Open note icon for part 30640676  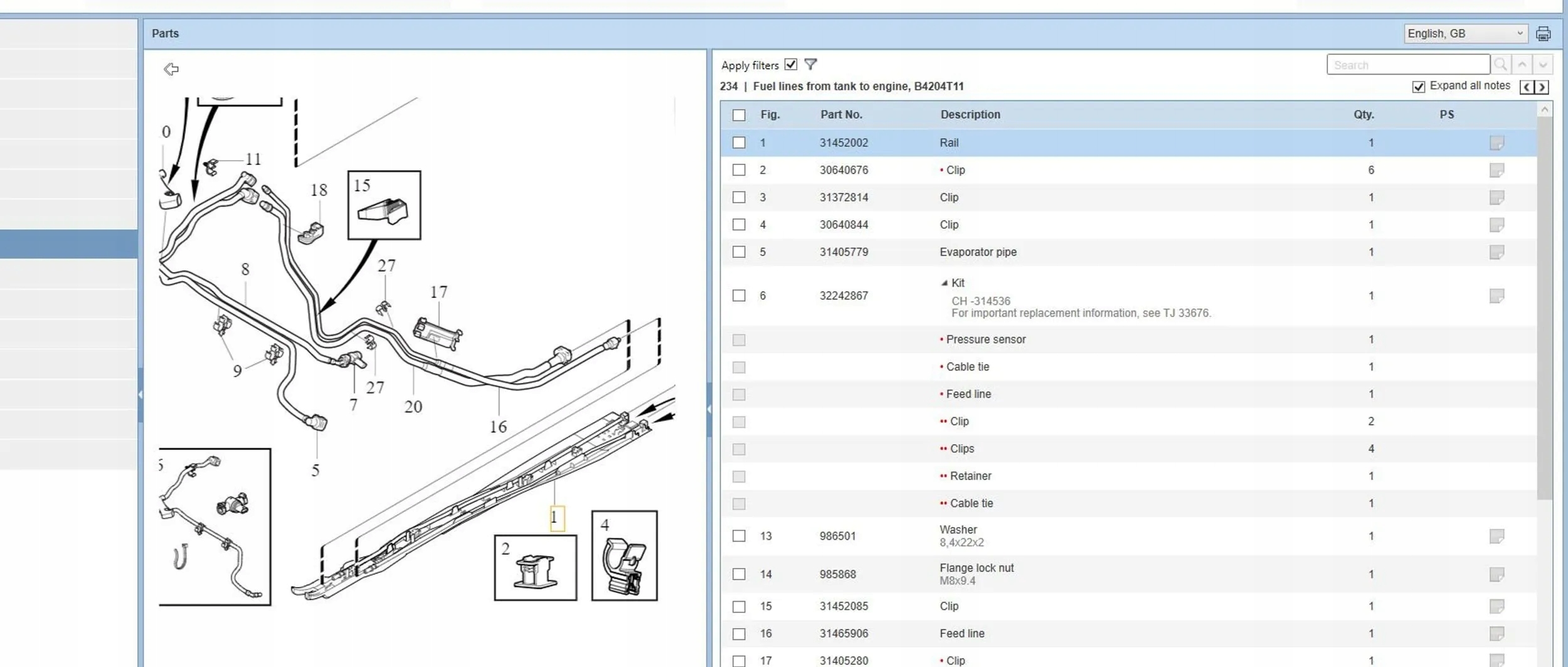1496,171
